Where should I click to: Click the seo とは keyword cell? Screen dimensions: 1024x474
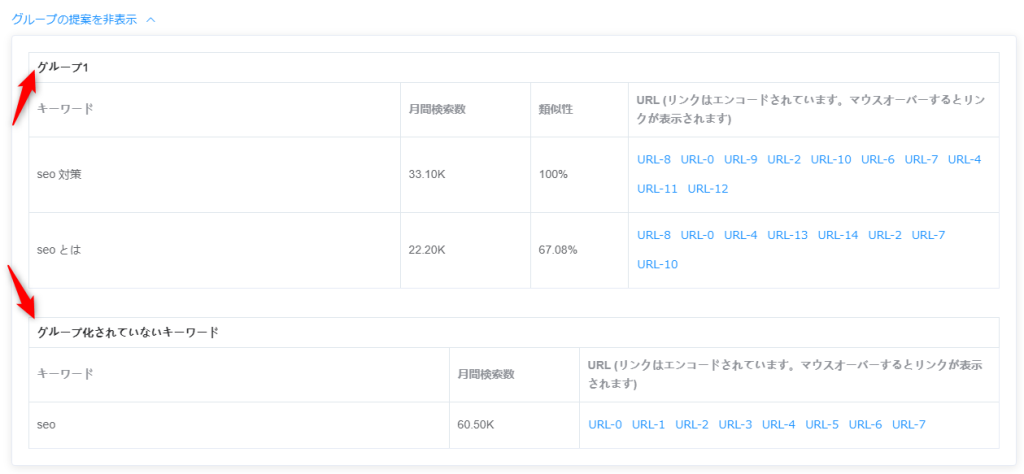click(215, 251)
